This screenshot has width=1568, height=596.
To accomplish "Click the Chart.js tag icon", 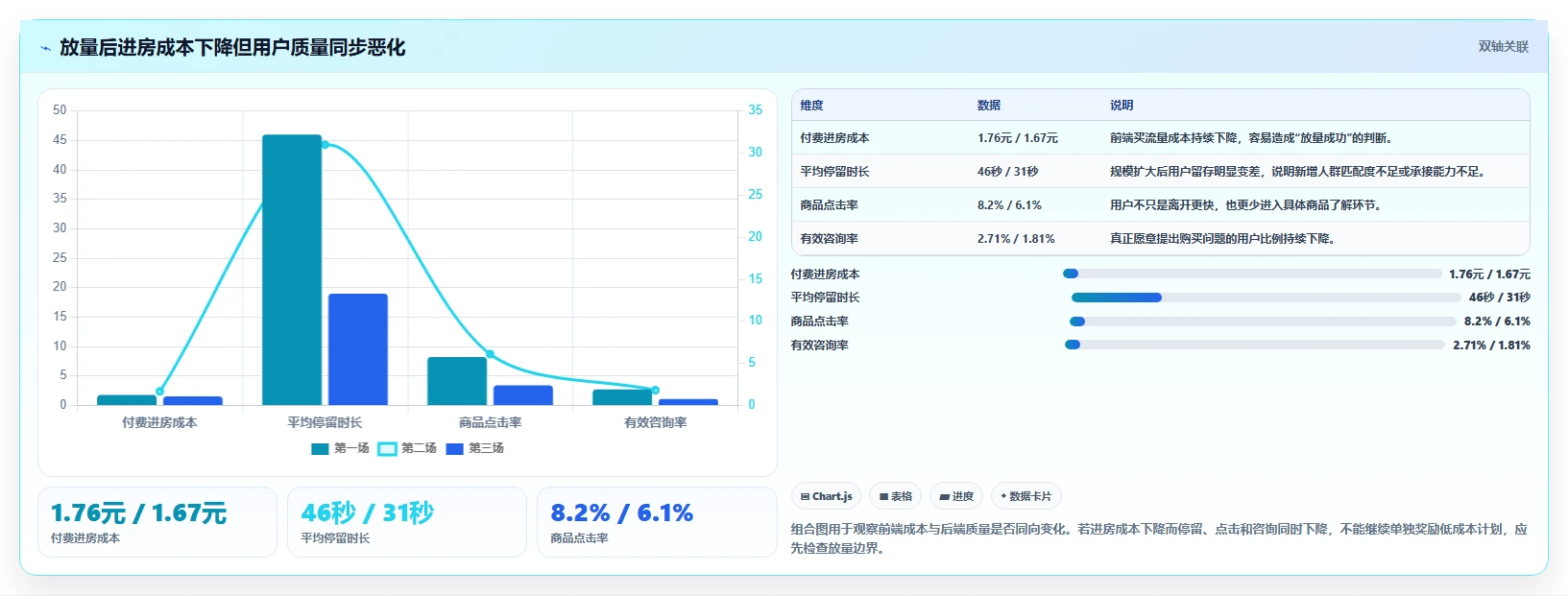I will point(805,497).
